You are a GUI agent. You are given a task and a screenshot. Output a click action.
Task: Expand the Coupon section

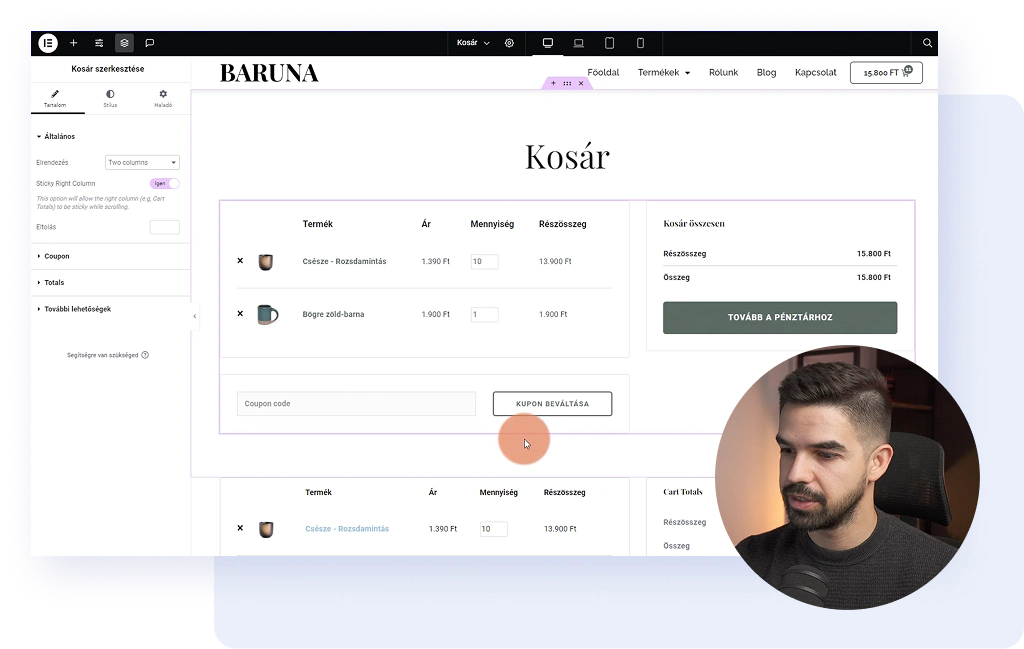click(x=57, y=256)
